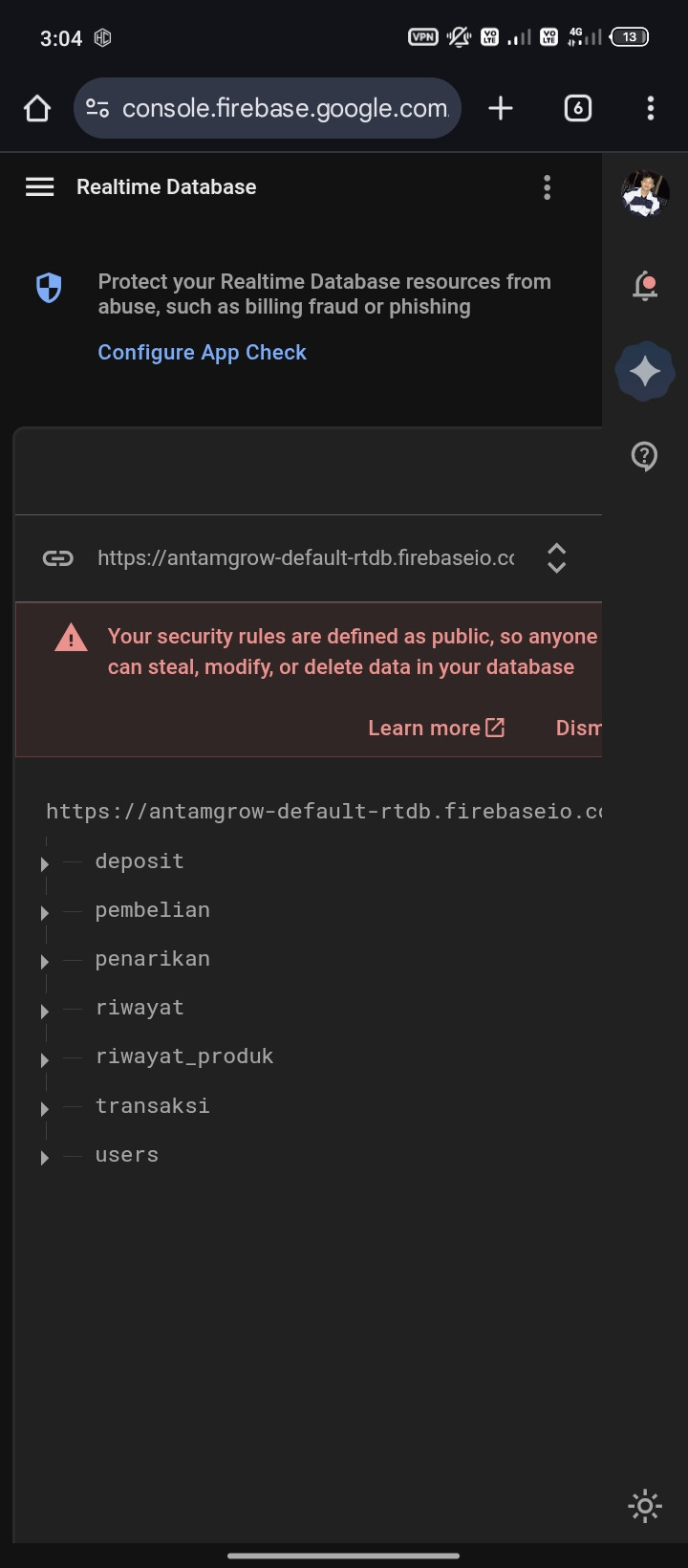
Task: Open Realtime Database overflow menu
Action: click(547, 187)
